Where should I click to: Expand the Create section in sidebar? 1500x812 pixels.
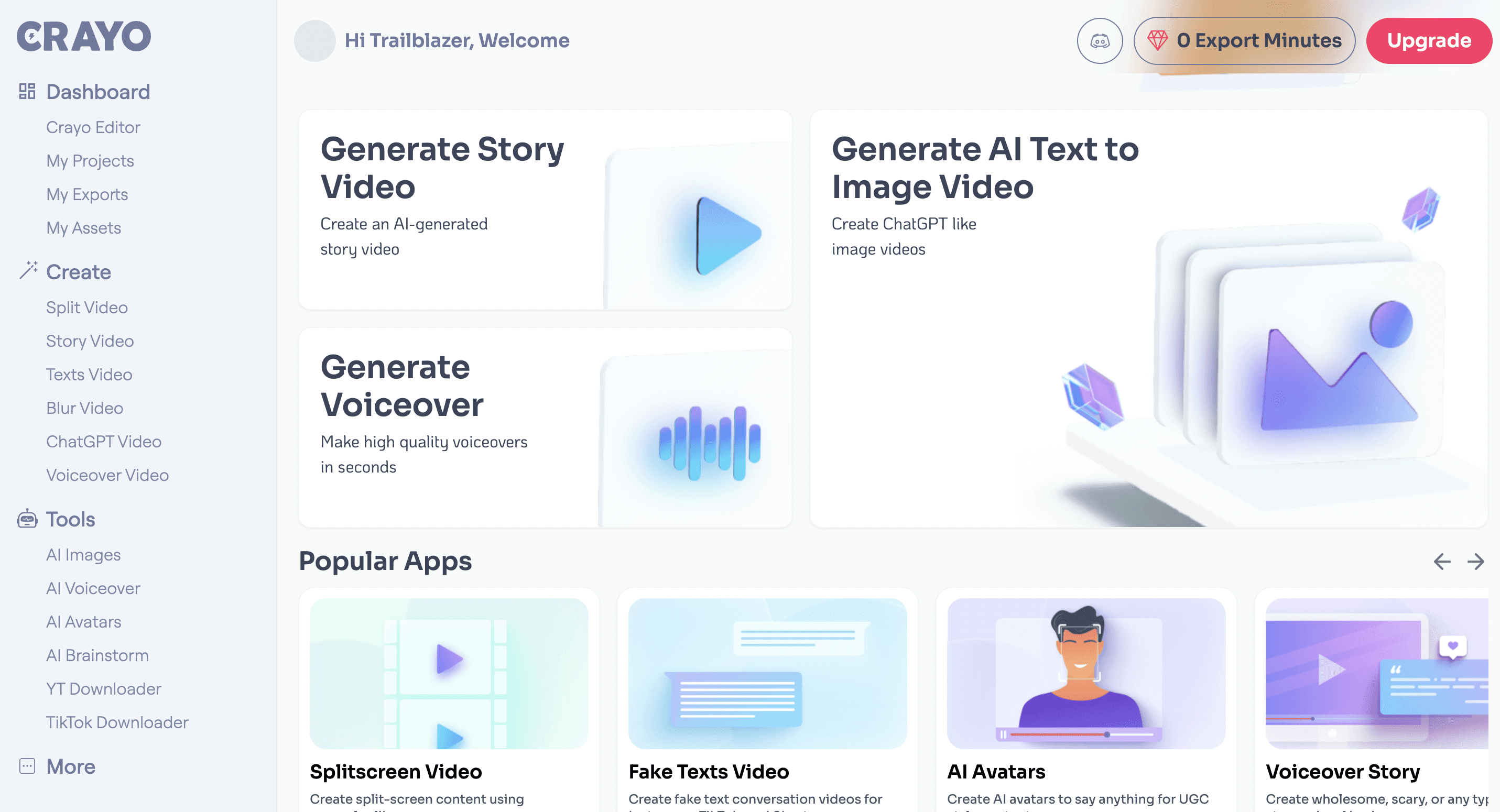coord(78,272)
